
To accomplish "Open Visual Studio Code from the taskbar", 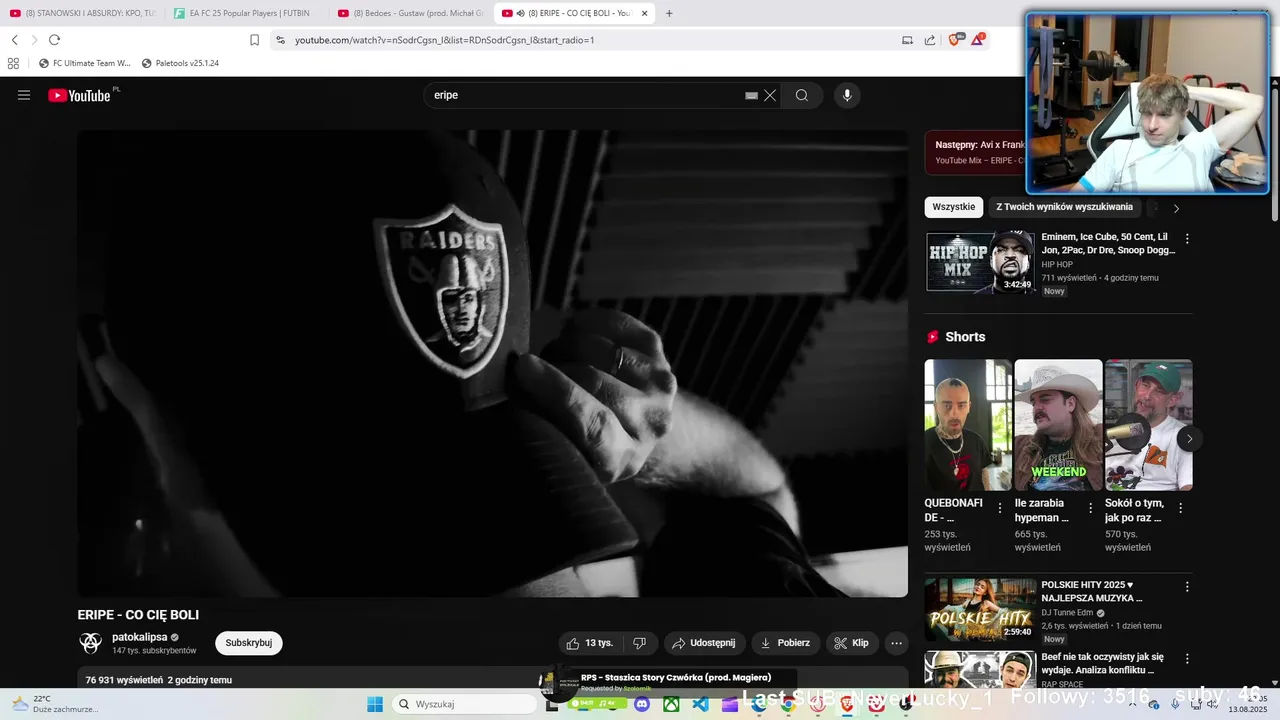I will pyautogui.click(x=700, y=704).
